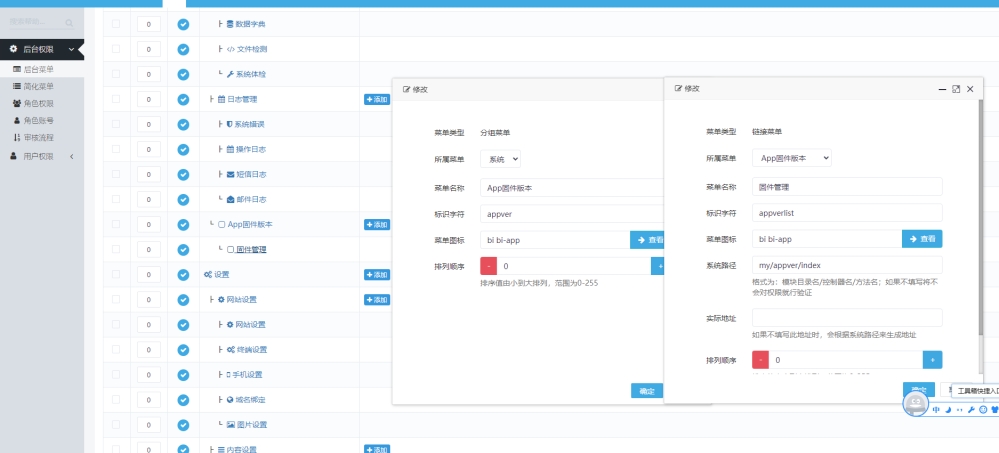The width and height of the screenshot is (999, 453).
Task: Click 确定 button in left dialog
Action: coord(647,391)
